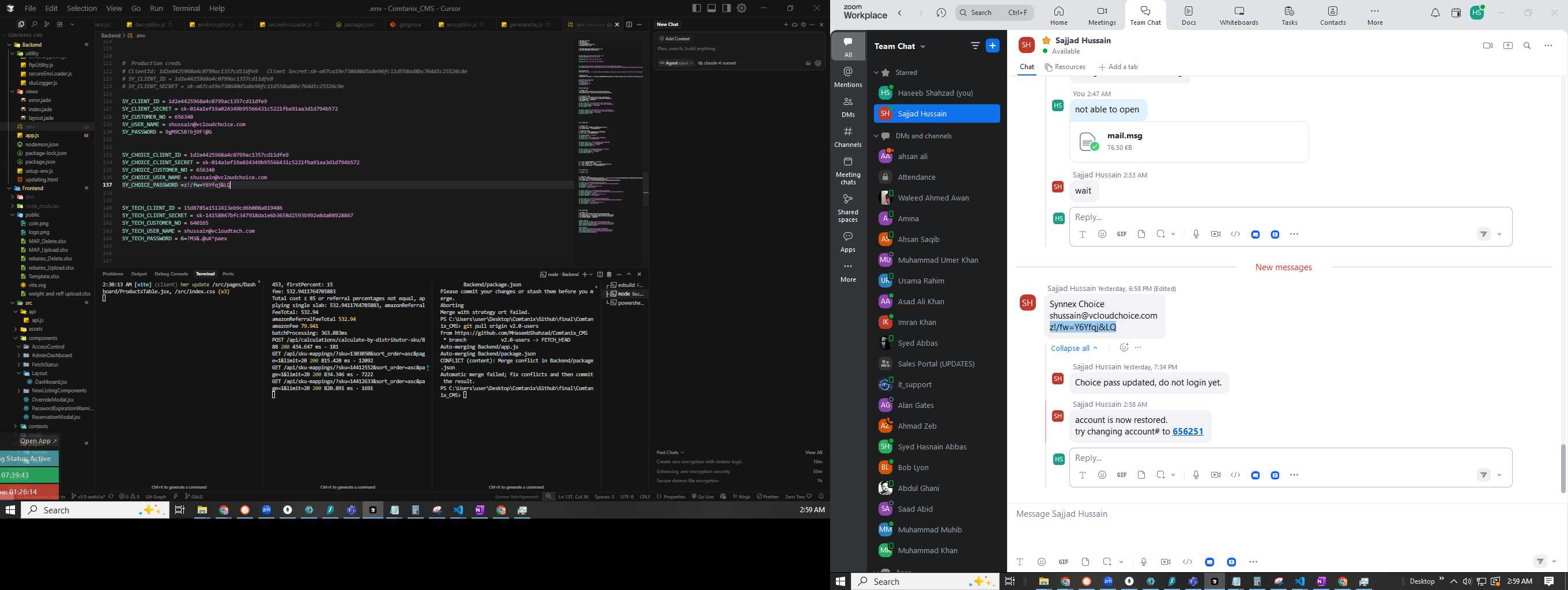Toggle split editor in Cursor tab bar

click(629, 25)
